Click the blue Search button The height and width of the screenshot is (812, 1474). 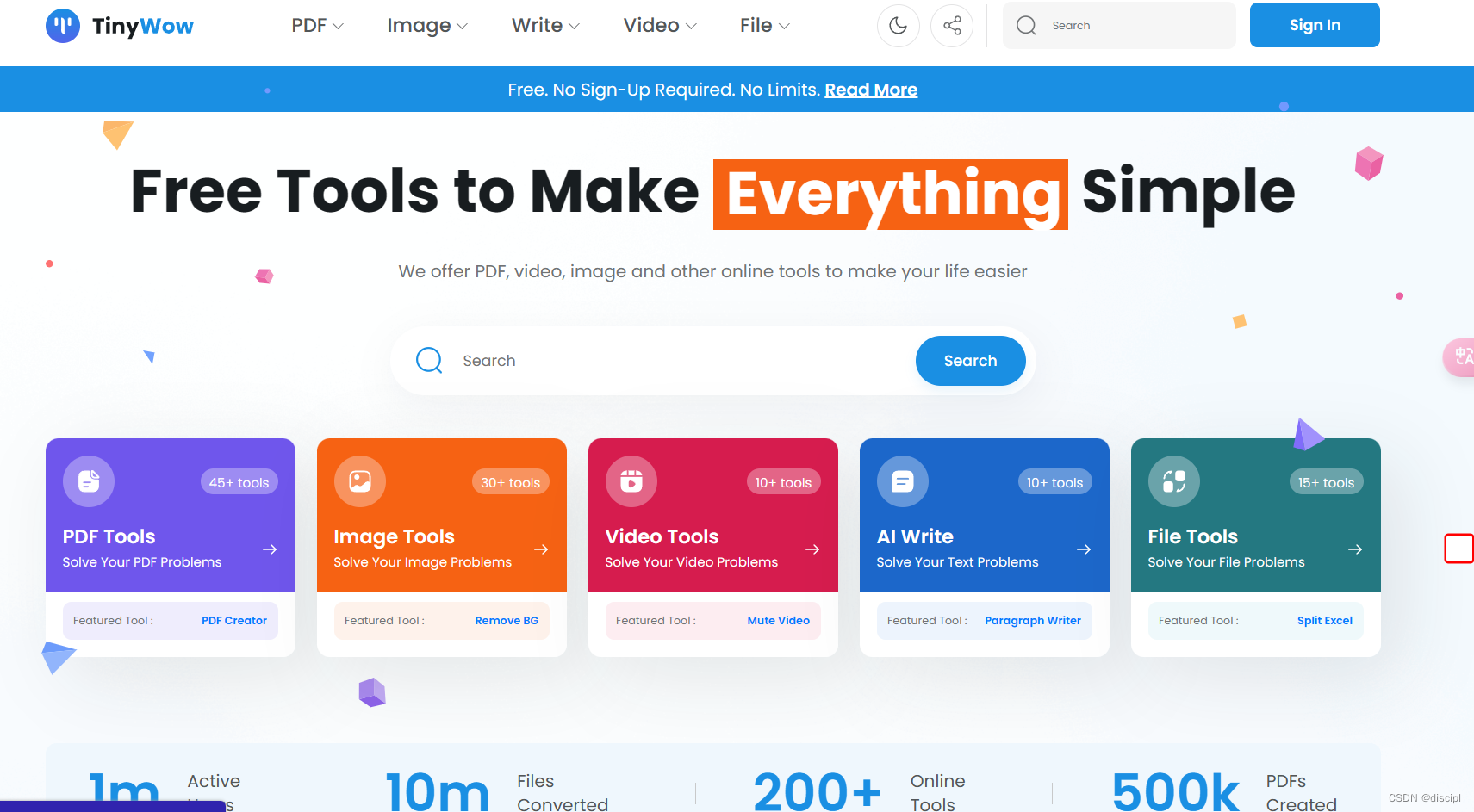pos(970,361)
